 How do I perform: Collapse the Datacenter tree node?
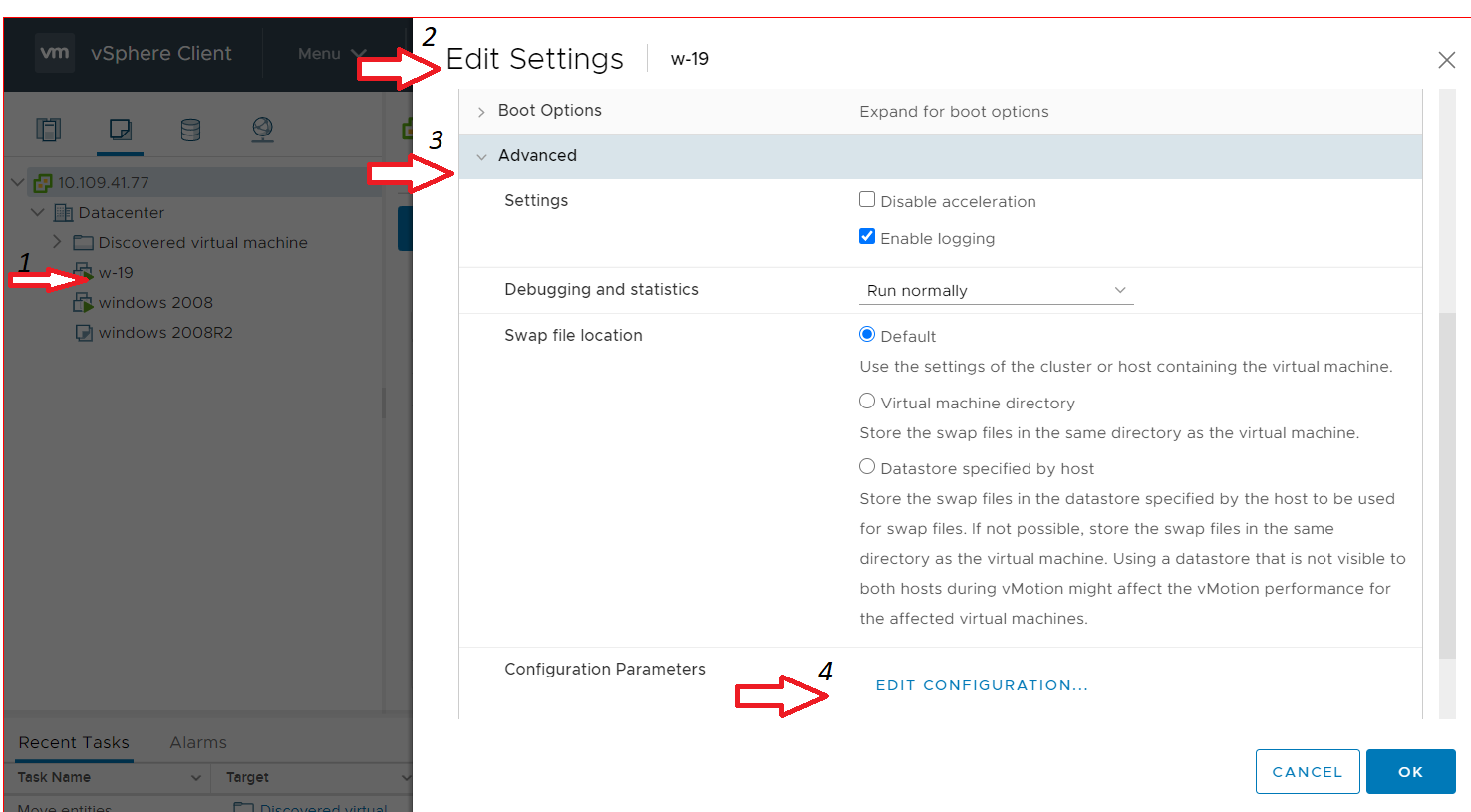(38, 212)
